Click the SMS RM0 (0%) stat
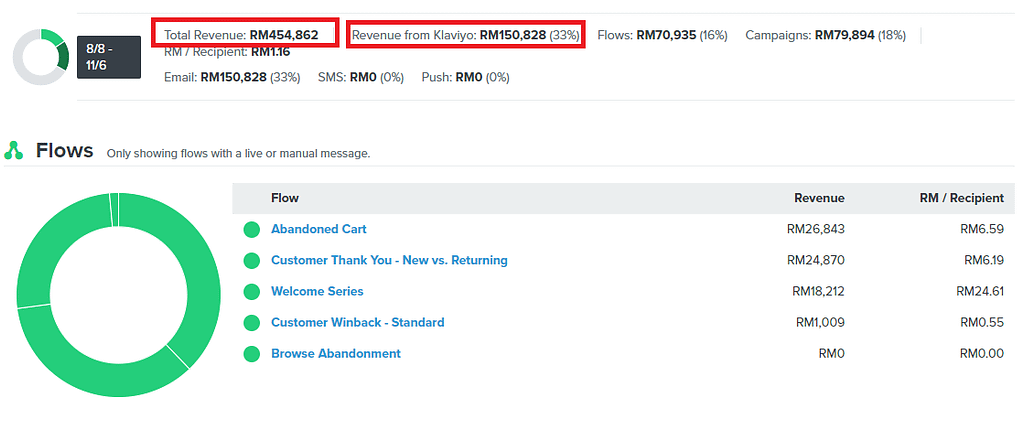The width and height of the screenshot is (1024, 430). point(361,77)
